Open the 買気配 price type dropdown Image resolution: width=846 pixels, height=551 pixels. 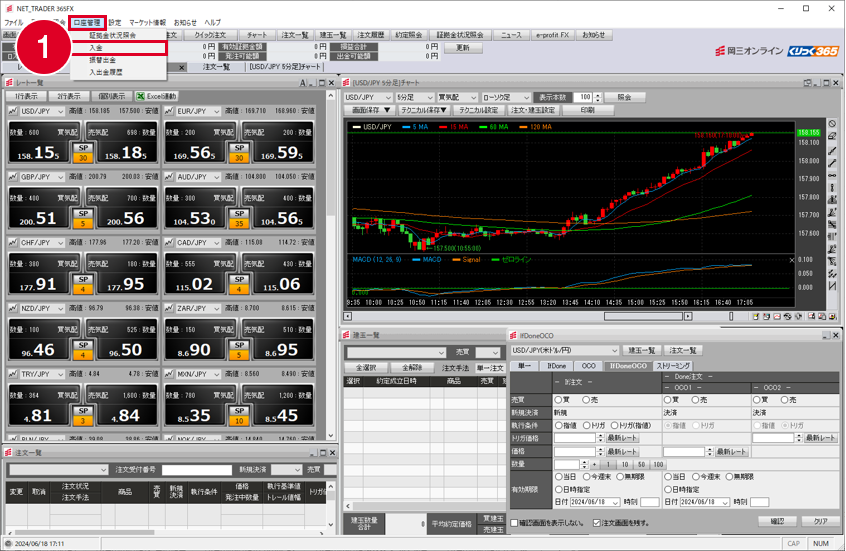pos(457,97)
